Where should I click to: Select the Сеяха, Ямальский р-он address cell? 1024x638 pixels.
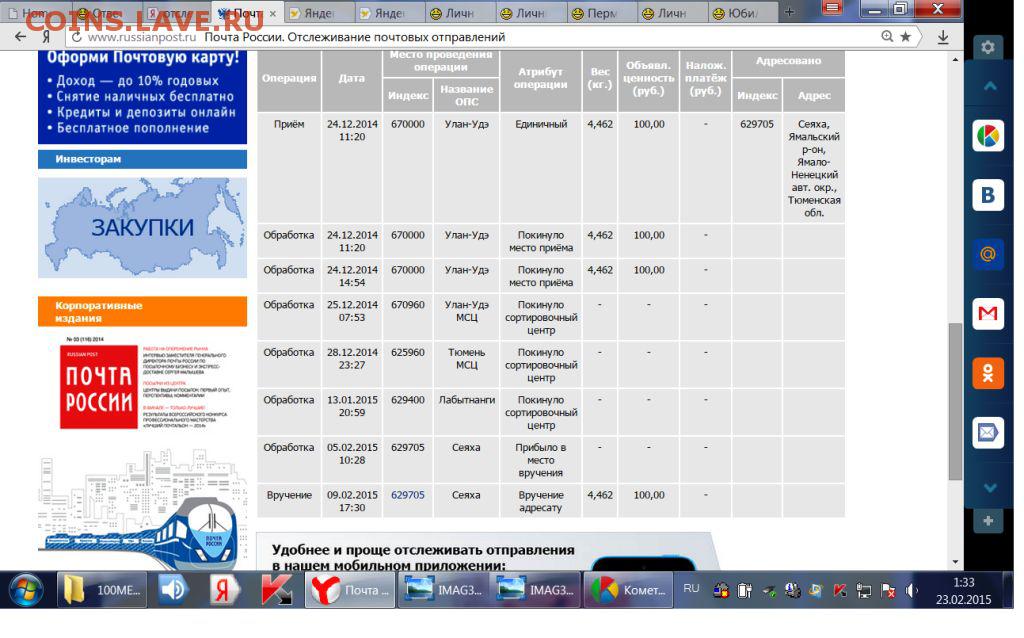click(814, 168)
